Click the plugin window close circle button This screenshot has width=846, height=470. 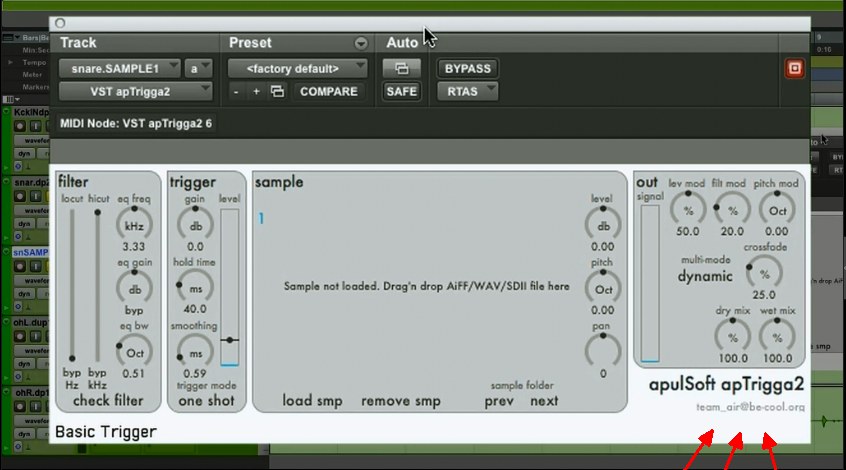tap(60, 23)
